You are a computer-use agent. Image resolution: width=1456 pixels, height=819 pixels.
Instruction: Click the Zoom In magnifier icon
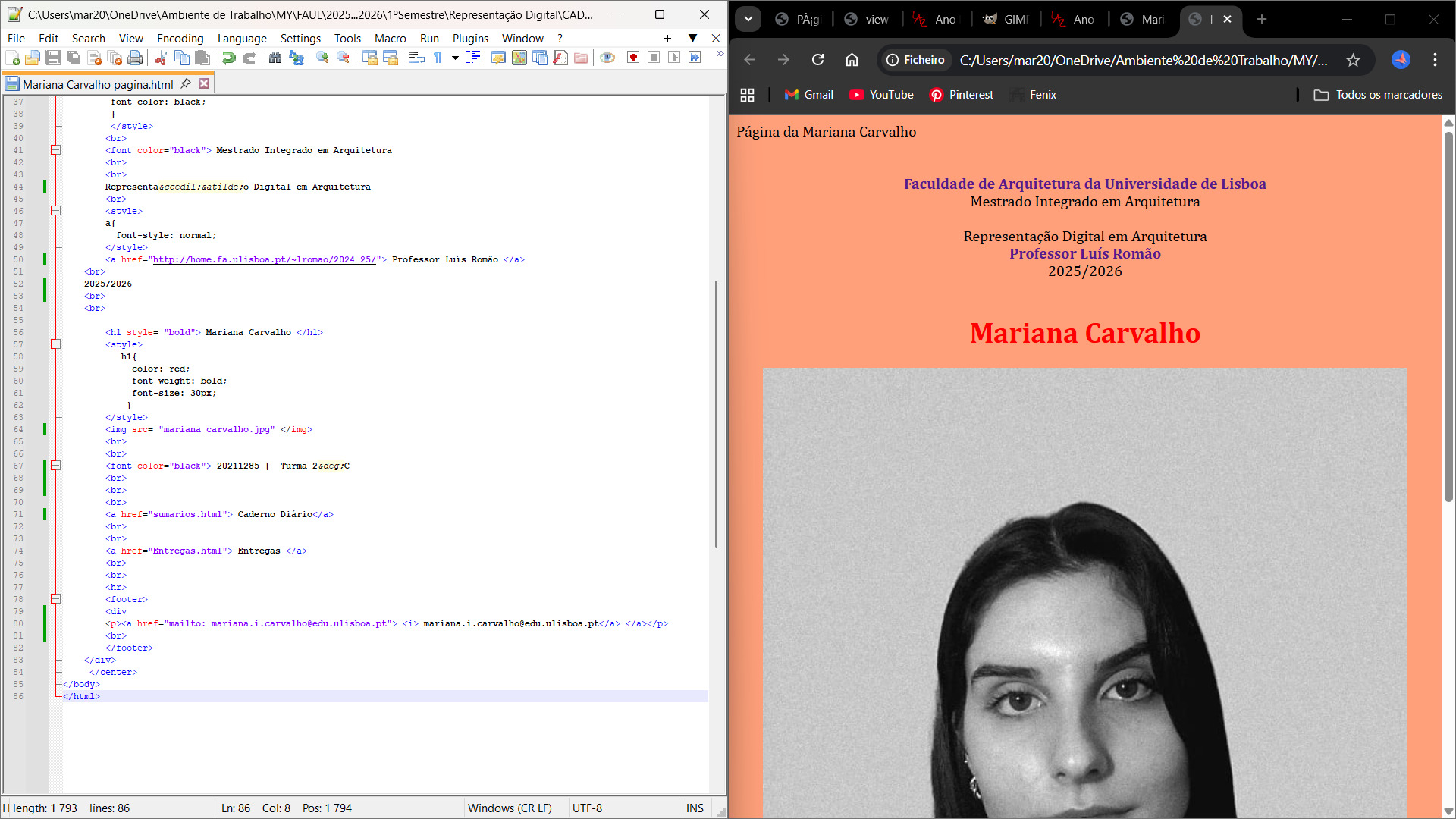coord(322,58)
